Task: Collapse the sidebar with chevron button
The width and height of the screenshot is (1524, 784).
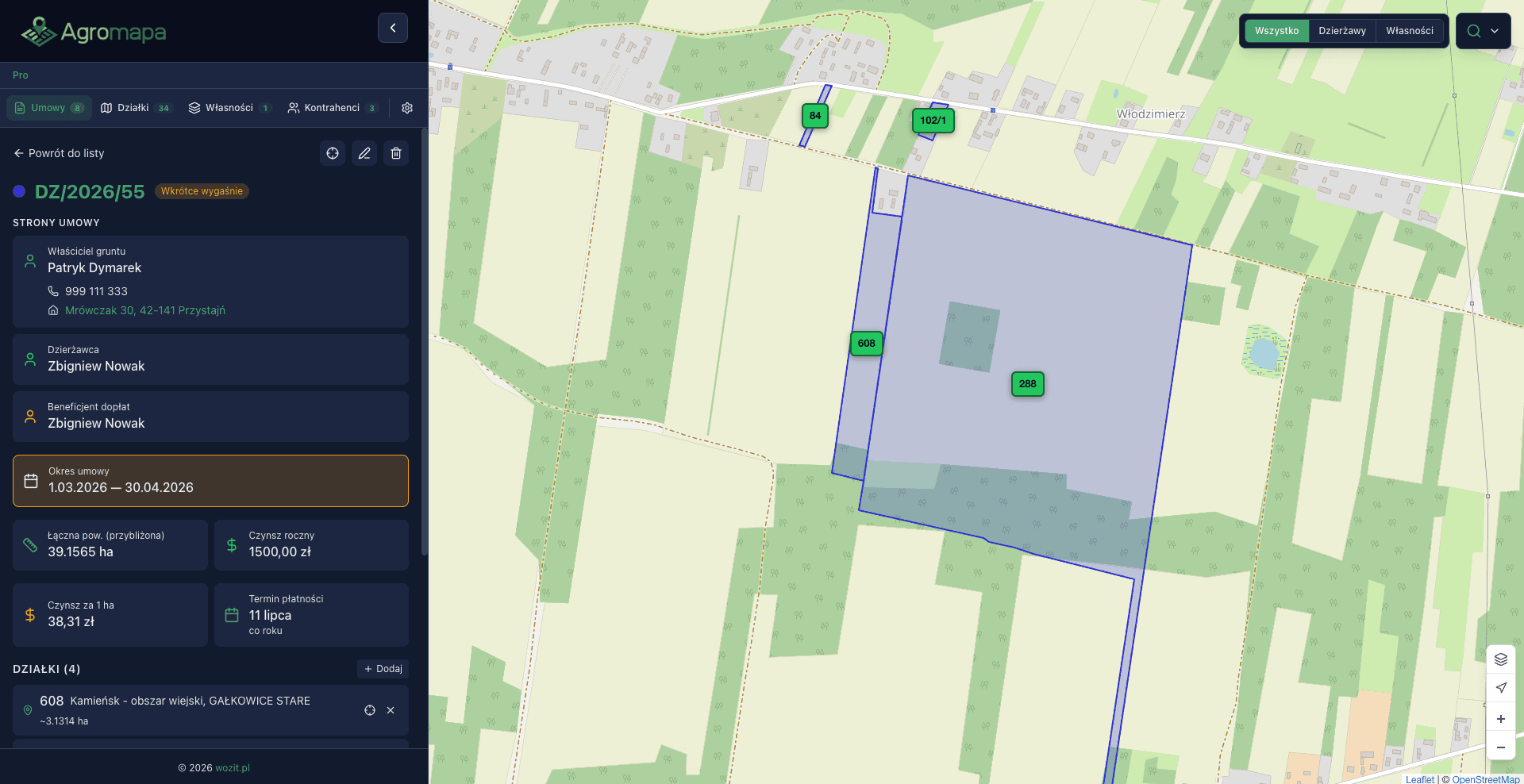Action: click(x=392, y=28)
